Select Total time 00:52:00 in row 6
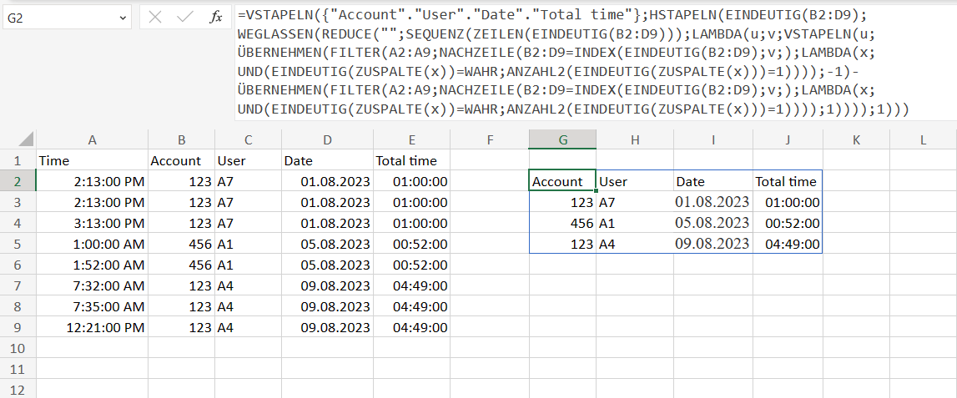 click(412, 265)
